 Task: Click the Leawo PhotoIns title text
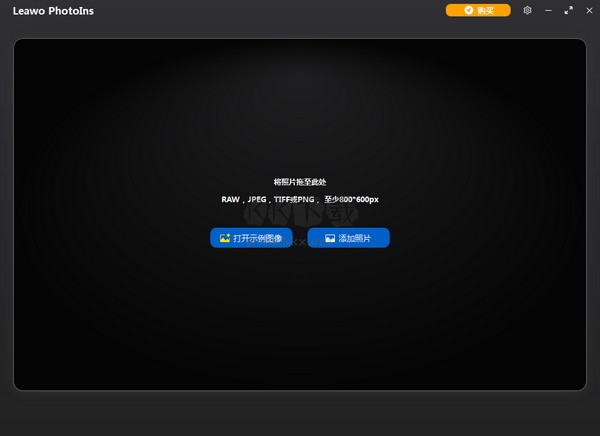53,11
